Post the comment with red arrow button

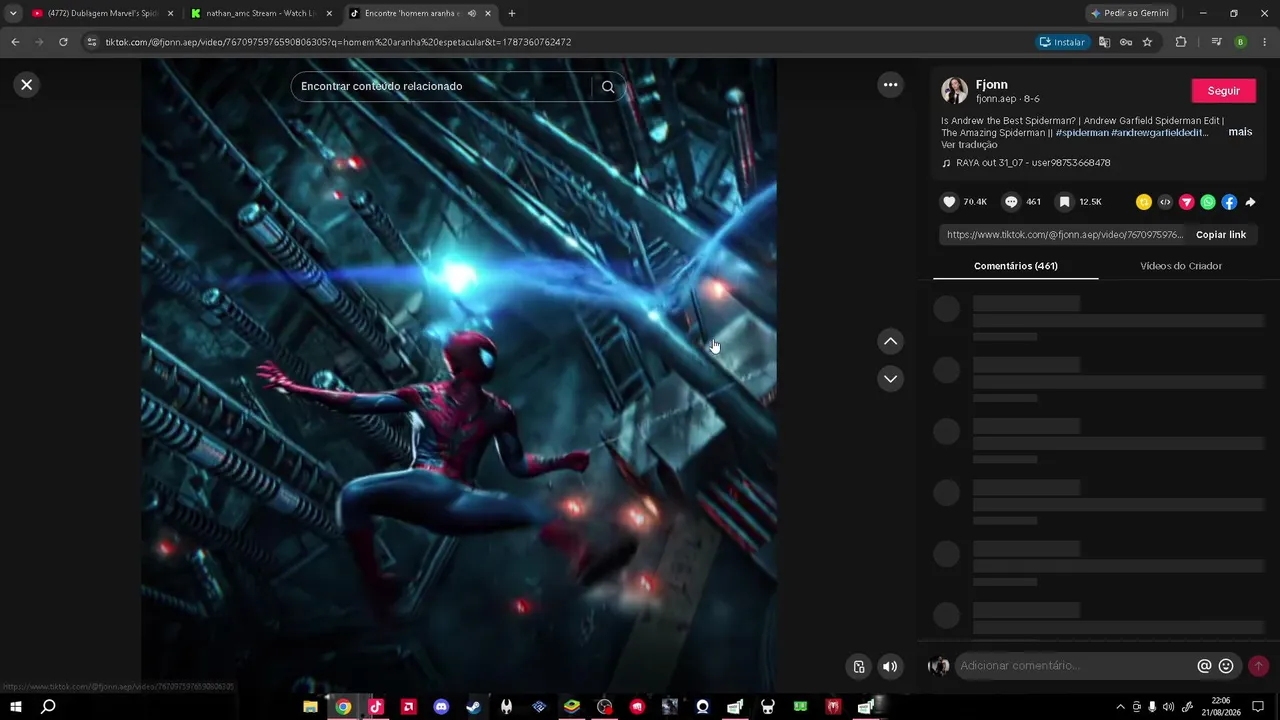pyautogui.click(x=1258, y=666)
